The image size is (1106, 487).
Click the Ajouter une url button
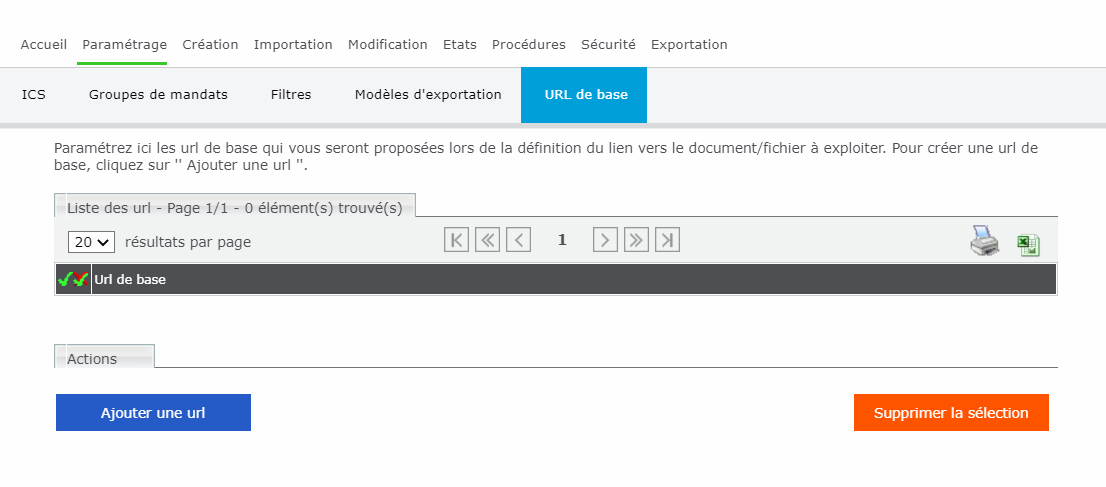pos(153,412)
